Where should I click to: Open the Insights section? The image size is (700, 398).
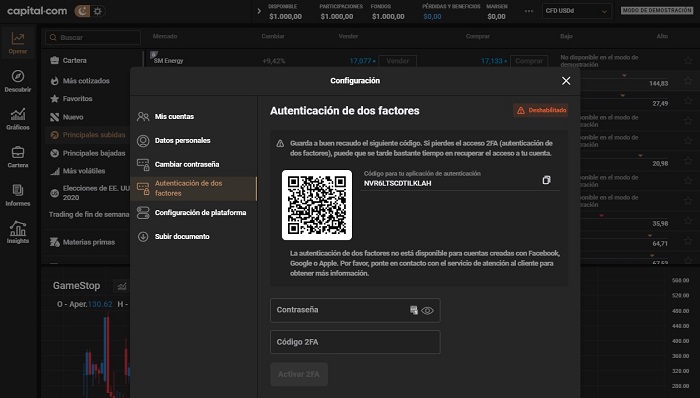(x=18, y=232)
